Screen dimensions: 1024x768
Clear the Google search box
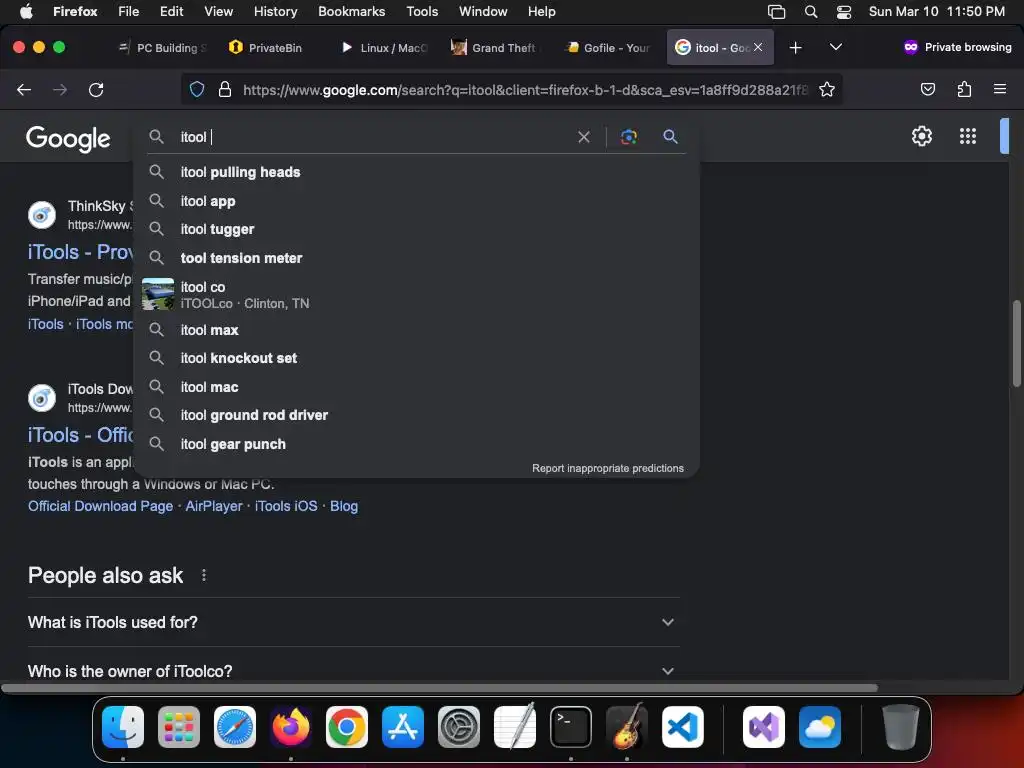[x=584, y=137]
